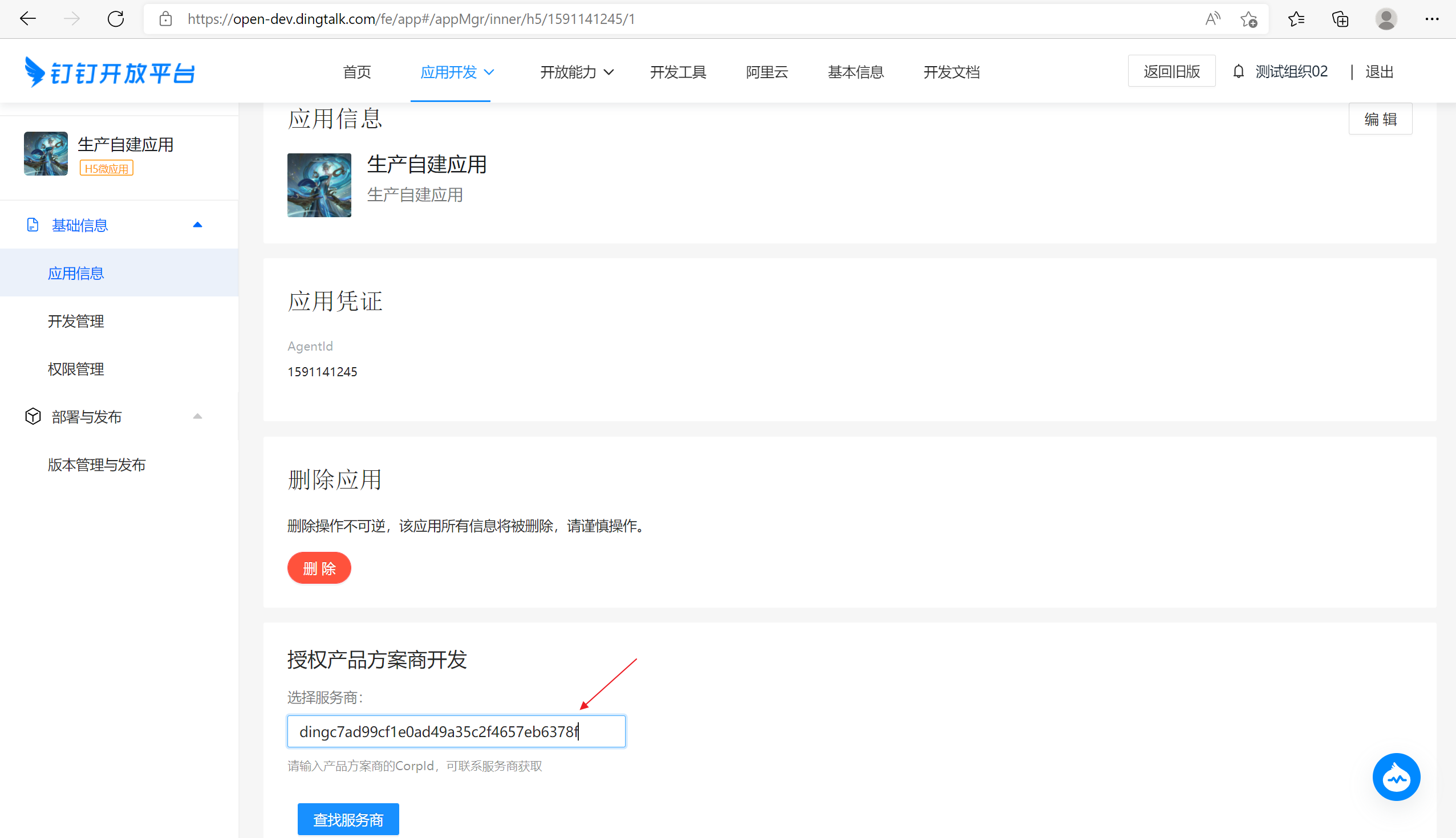Image resolution: width=1456 pixels, height=838 pixels.
Task: Go to the 首页 nav item
Action: point(357,72)
